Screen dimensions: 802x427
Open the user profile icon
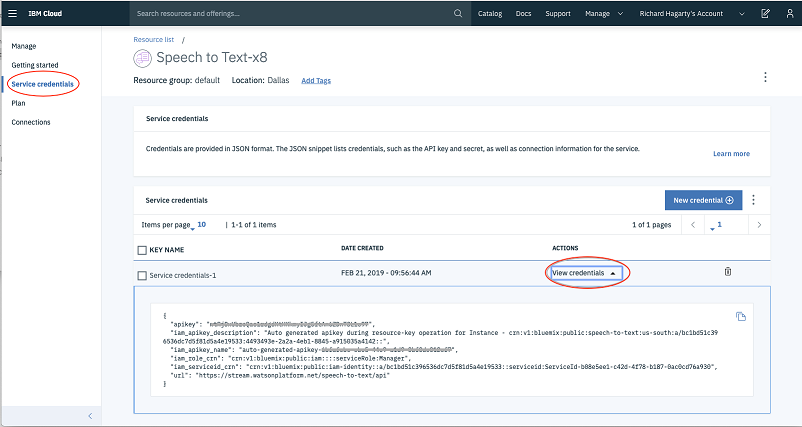coord(787,14)
